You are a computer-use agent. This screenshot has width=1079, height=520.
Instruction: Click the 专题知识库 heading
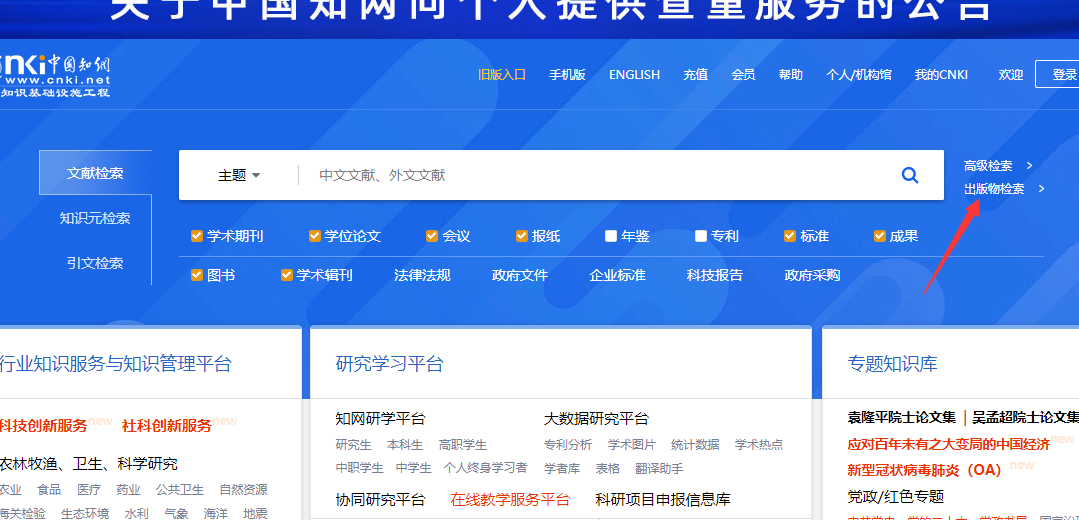coord(892,363)
